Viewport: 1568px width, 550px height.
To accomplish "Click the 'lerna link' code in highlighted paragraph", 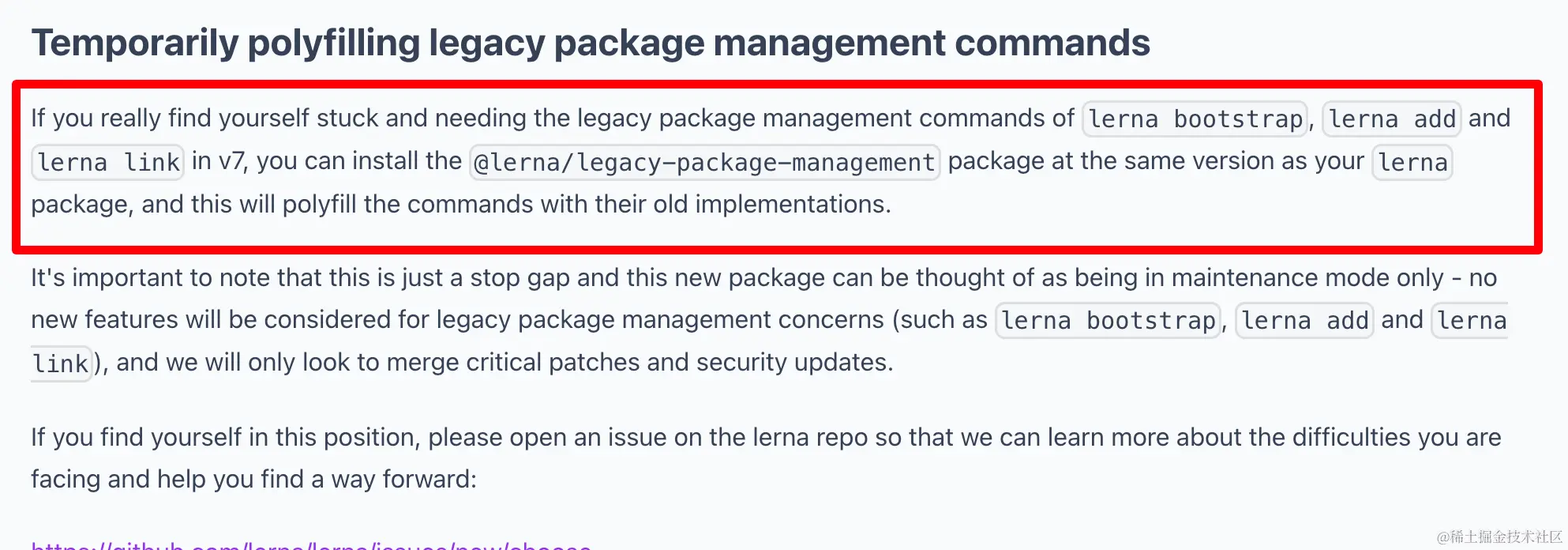I will click(x=108, y=162).
